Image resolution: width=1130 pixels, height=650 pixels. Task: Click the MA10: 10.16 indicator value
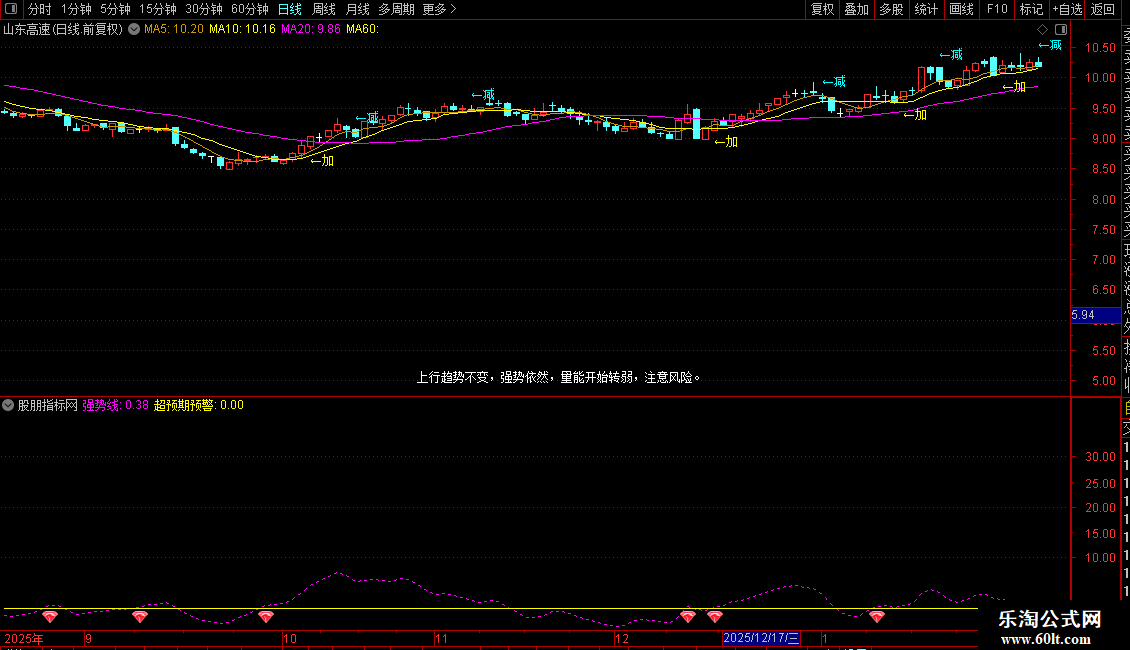coord(242,29)
